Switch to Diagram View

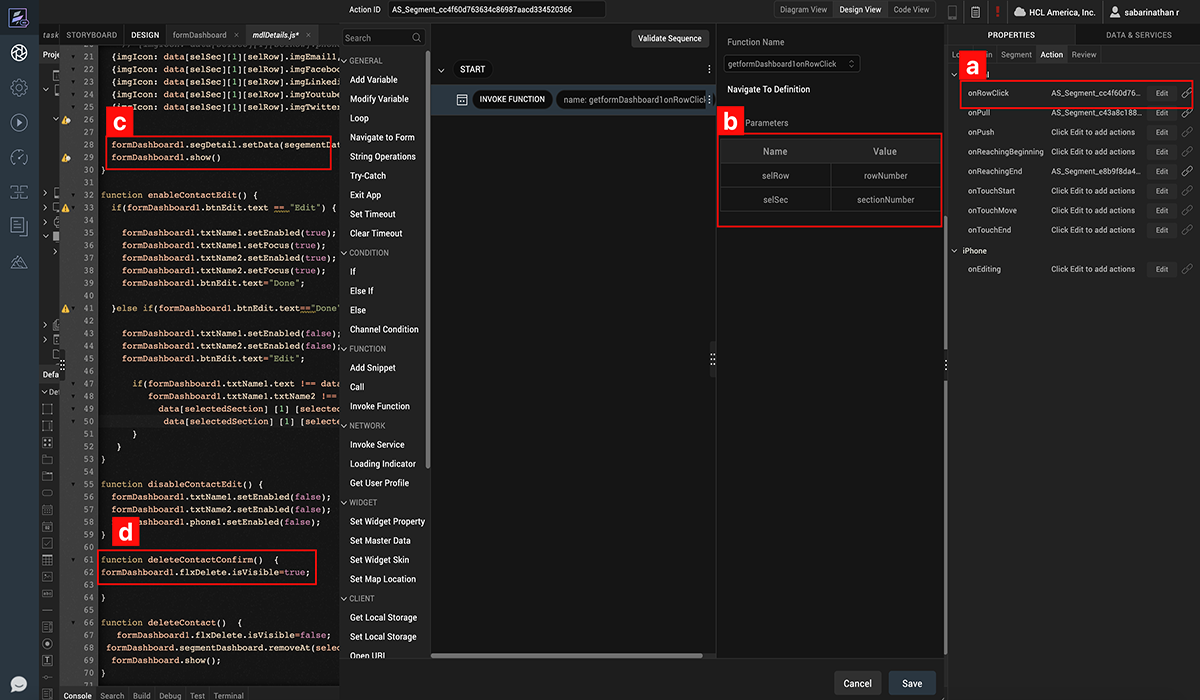[x=803, y=10]
